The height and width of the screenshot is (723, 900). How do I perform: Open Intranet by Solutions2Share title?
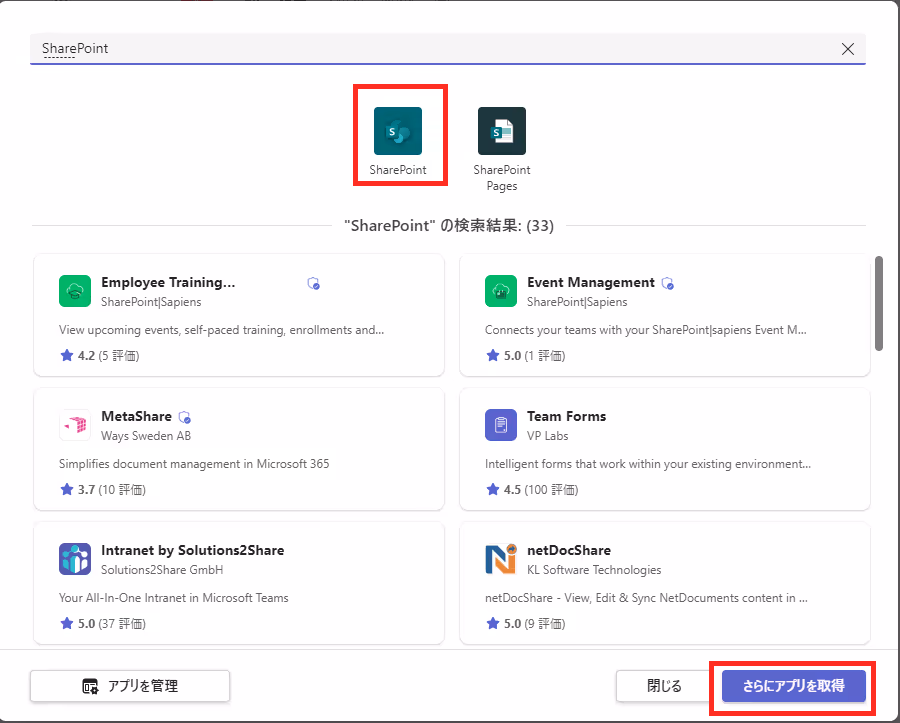(193, 550)
